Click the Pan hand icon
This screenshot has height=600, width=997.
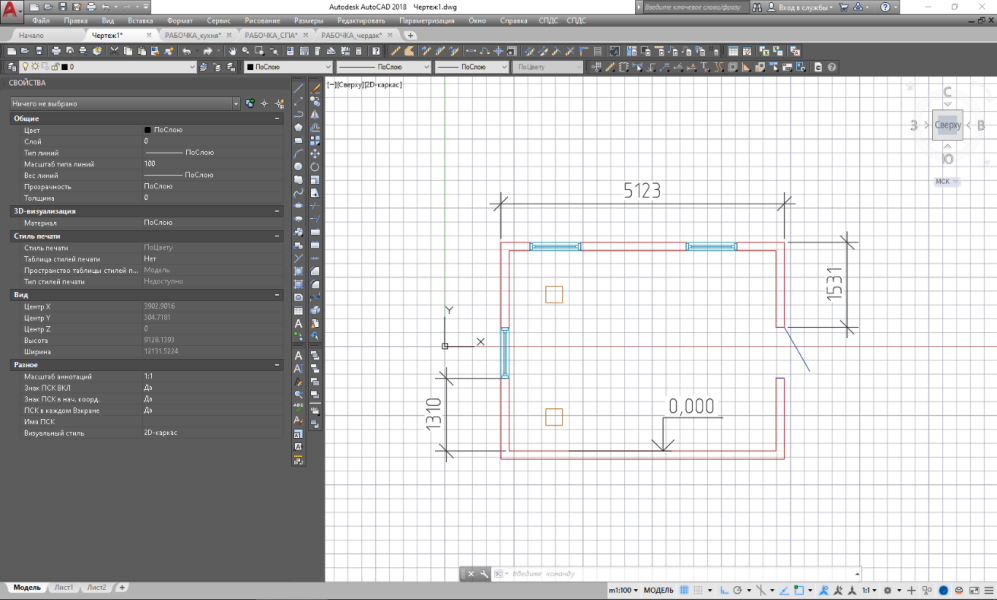[x=232, y=51]
